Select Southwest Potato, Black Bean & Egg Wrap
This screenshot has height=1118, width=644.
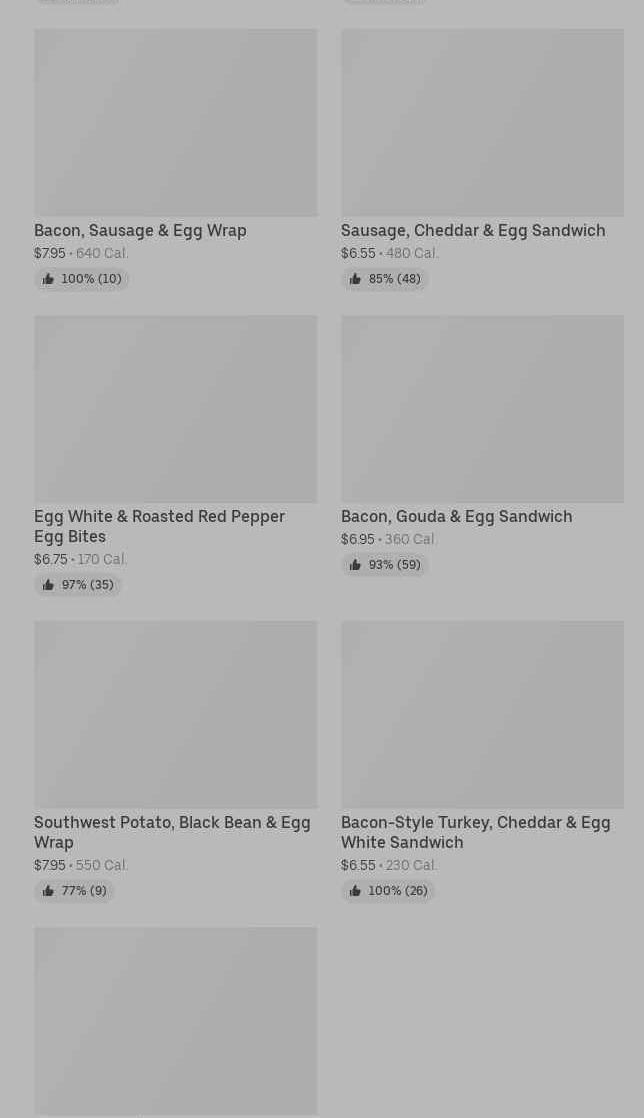coord(171,833)
